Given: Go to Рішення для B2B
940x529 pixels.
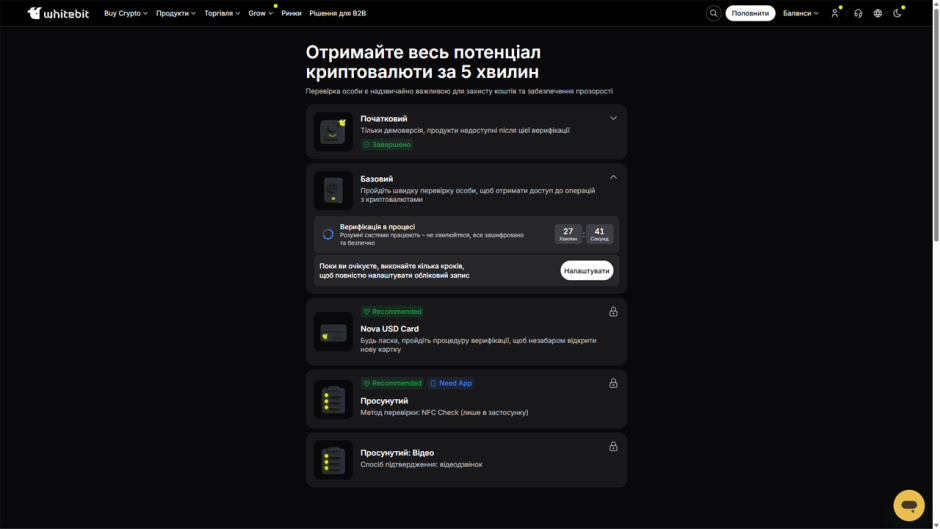Looking at the screenshot, I should [338, 13].
